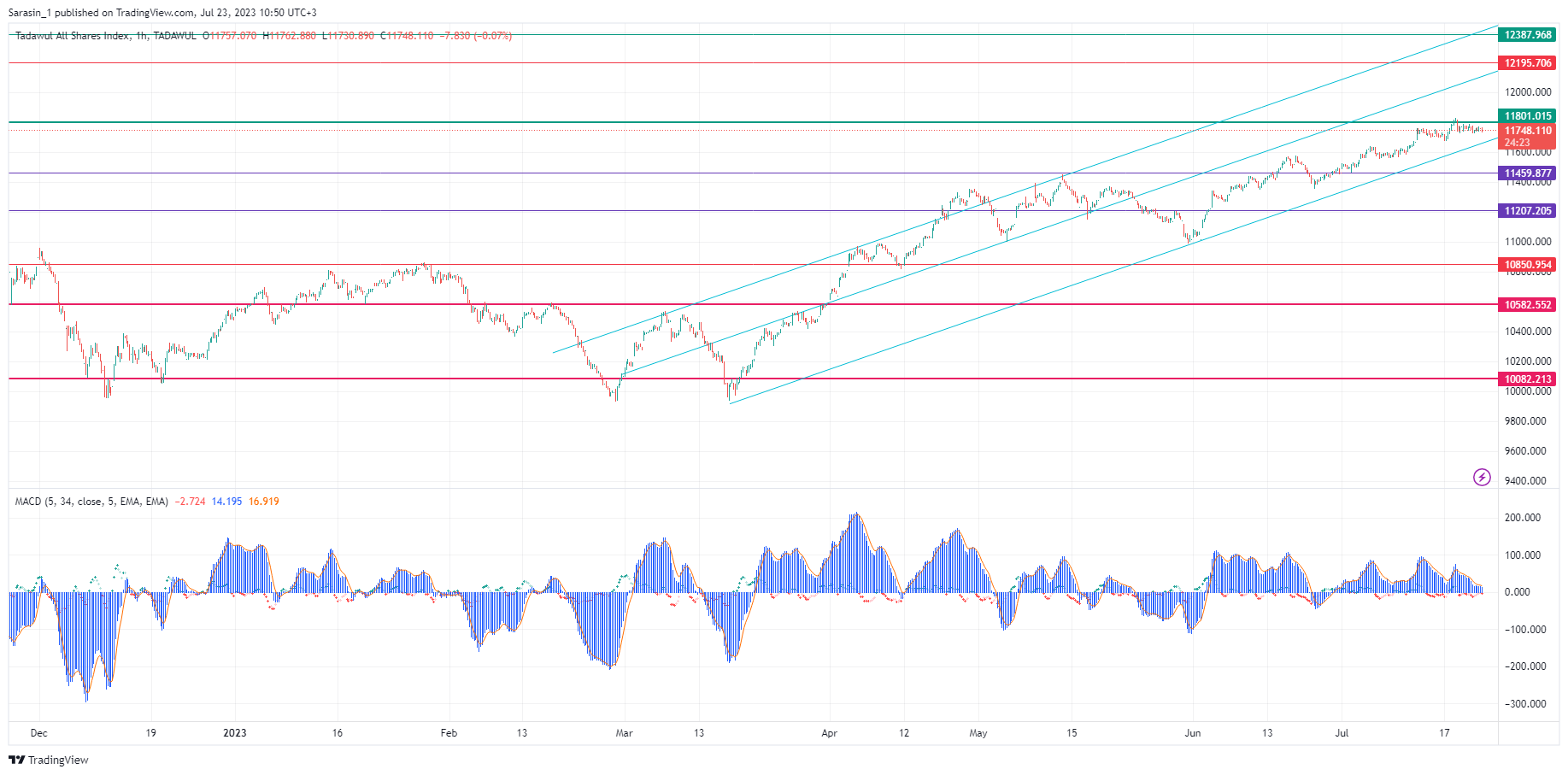Select the MACD (5, 34, close, 5, EMA, EMA) legend
Image resolution: width=1568 pixels, height=775 pixels.
(x=91, y=502)
